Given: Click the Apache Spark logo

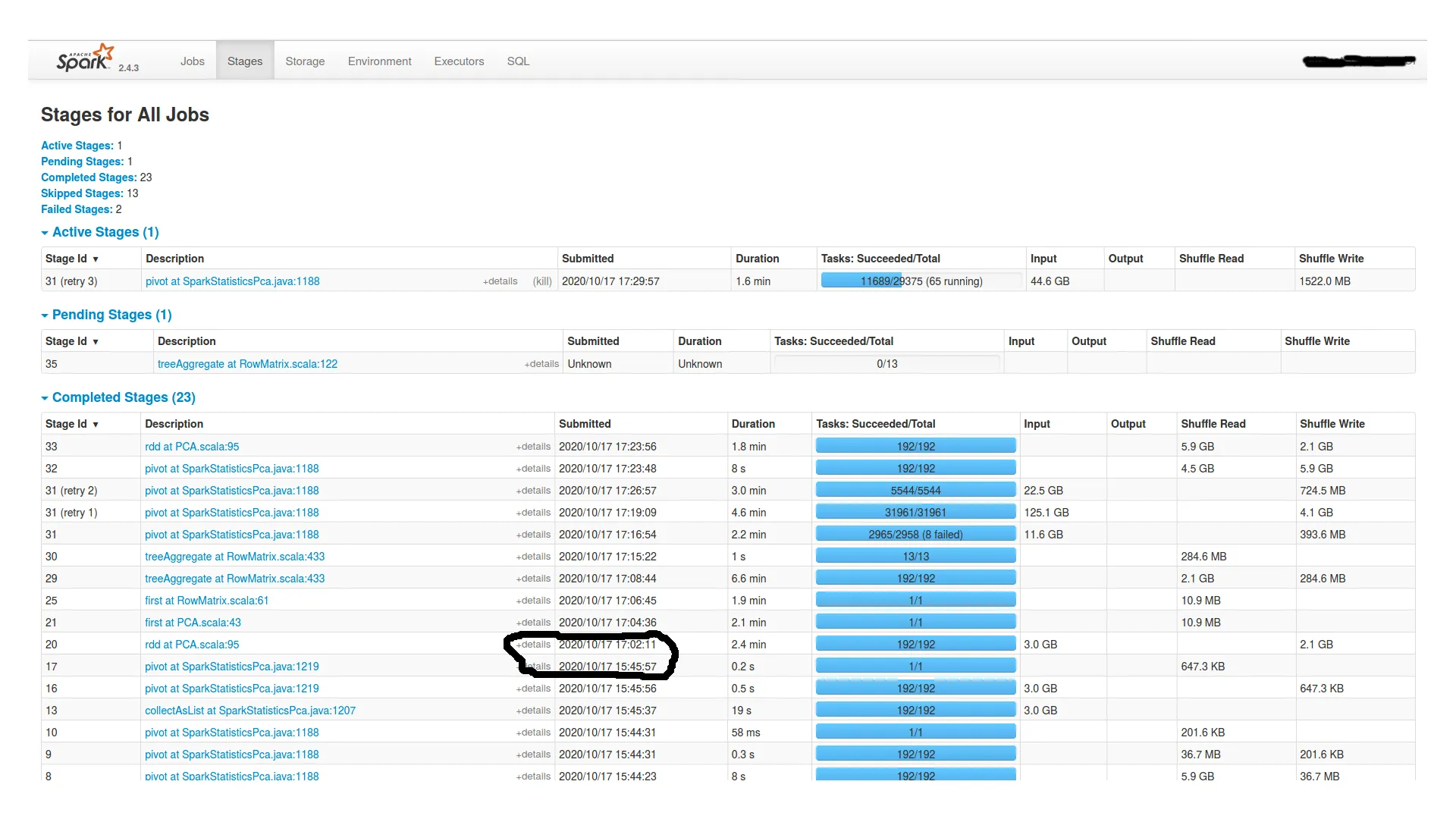Looking at the screenshot, I should [x=84, y=59].
